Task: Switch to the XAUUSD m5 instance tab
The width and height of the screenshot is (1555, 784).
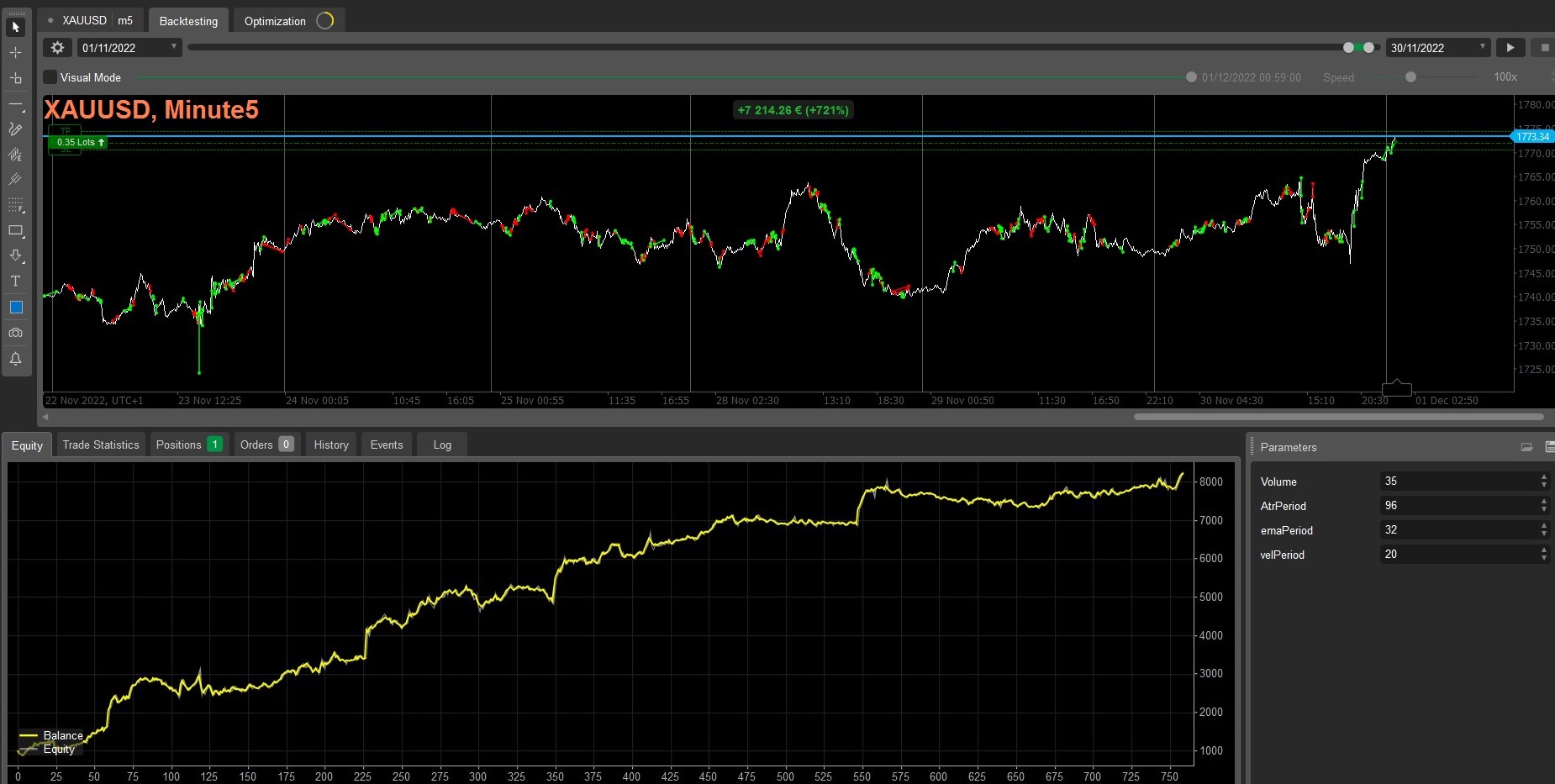Action: coord(91,20)
